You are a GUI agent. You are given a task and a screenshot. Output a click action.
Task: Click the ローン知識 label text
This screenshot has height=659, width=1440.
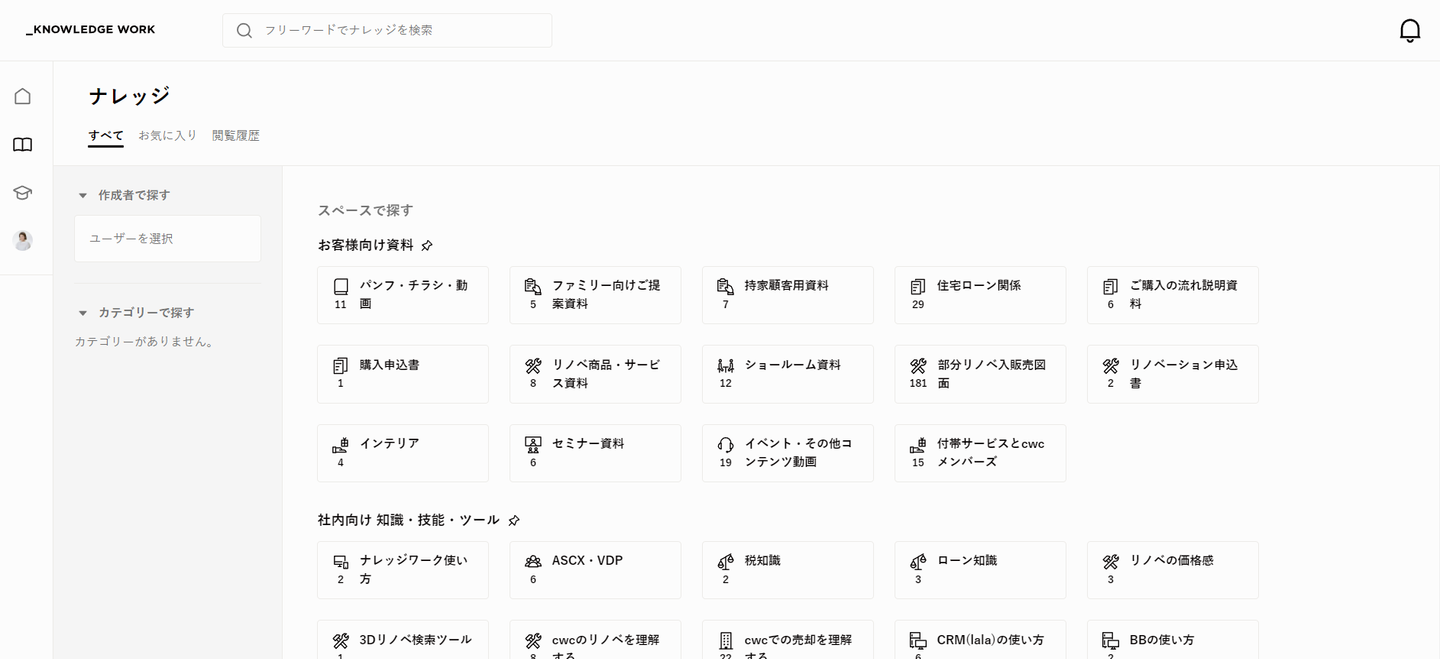click(967, 561)
